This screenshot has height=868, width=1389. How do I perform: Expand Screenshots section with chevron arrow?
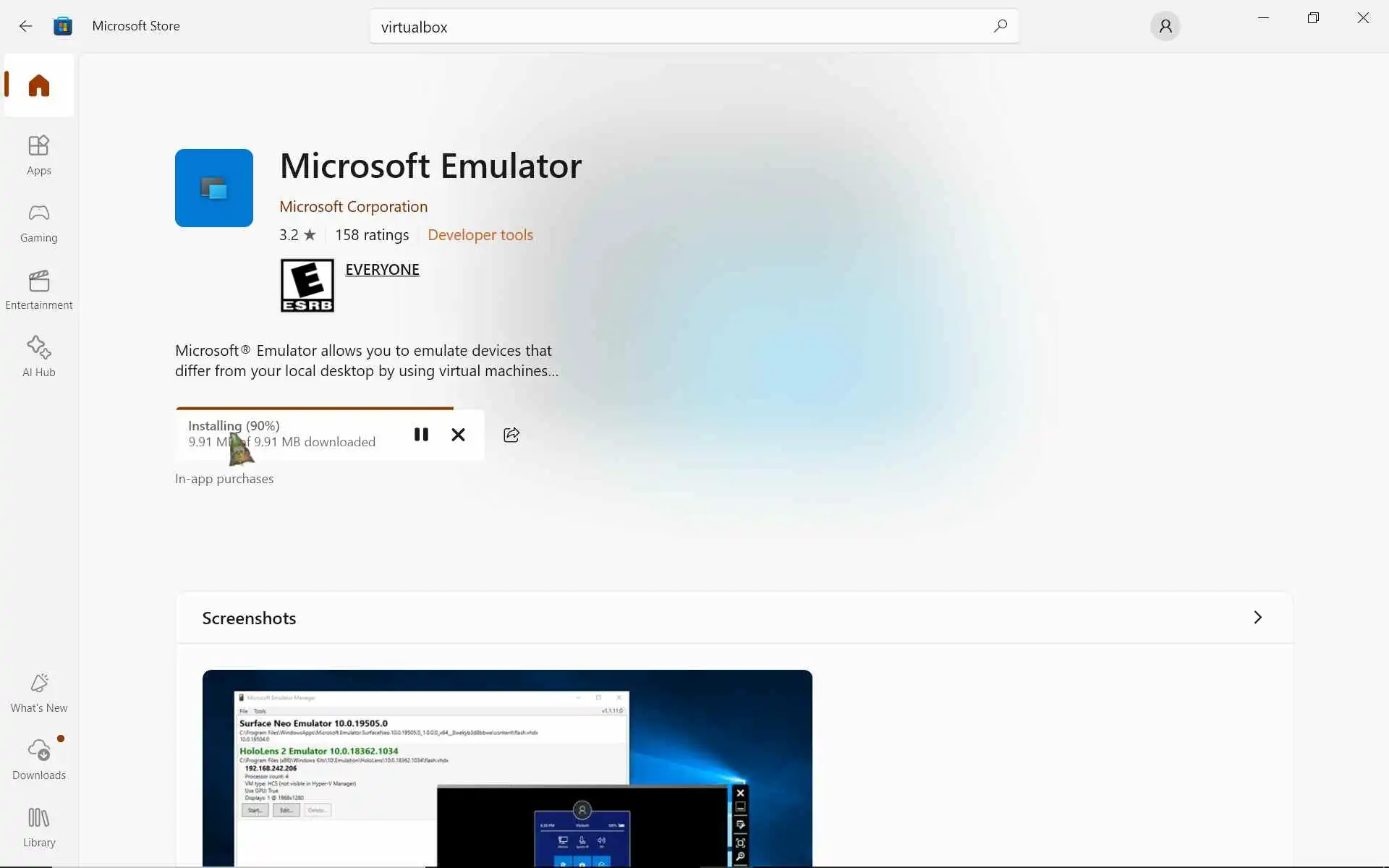click(x=1257, y=617)
